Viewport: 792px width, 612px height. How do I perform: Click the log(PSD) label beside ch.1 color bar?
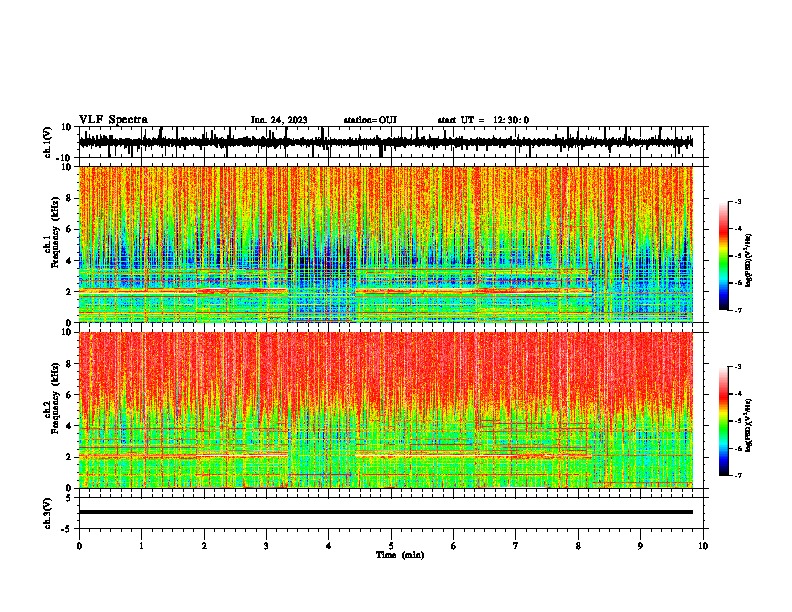[x=749, y=260]
